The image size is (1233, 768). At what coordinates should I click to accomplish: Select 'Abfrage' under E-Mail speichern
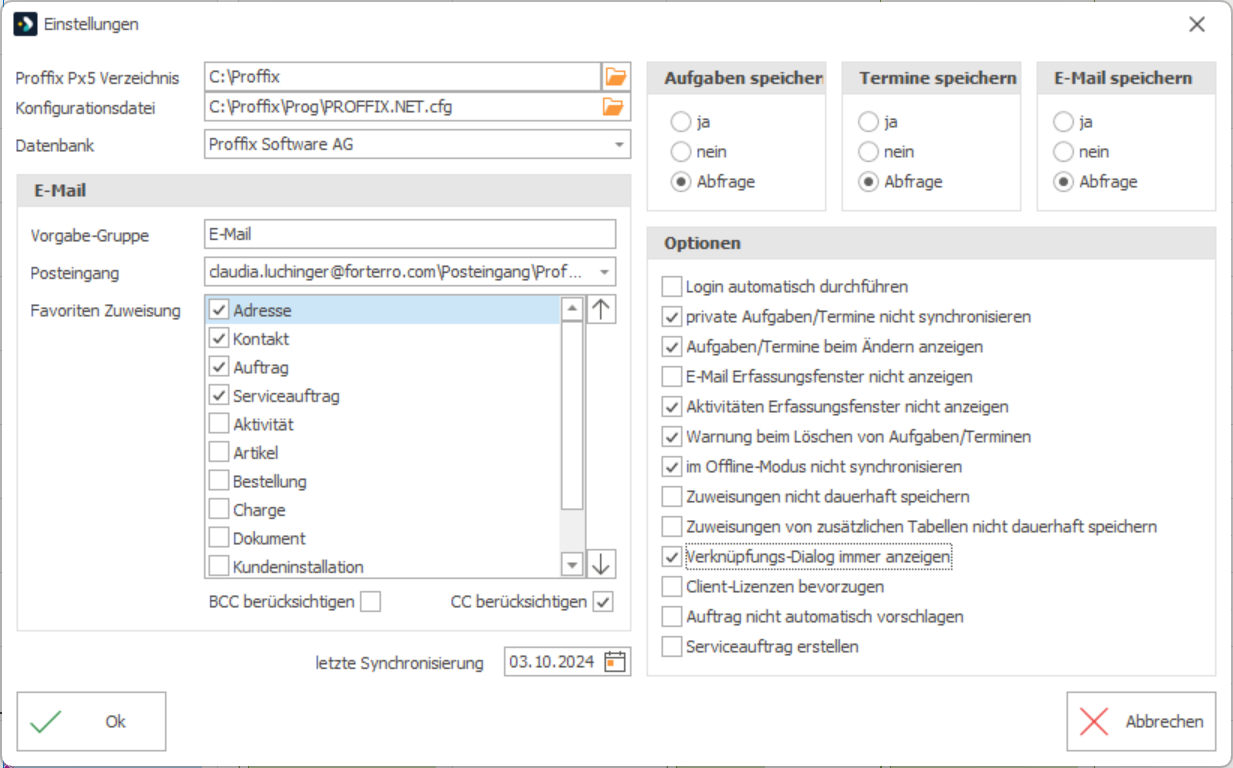pyautogui.click(x=1064, y=182)
